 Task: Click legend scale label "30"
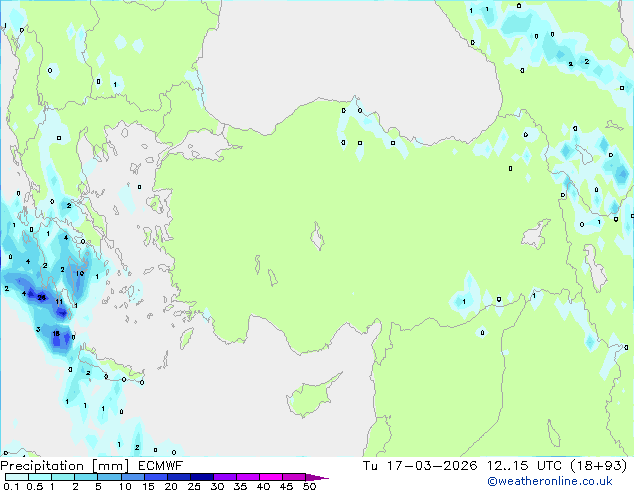[x=217, y=486]
